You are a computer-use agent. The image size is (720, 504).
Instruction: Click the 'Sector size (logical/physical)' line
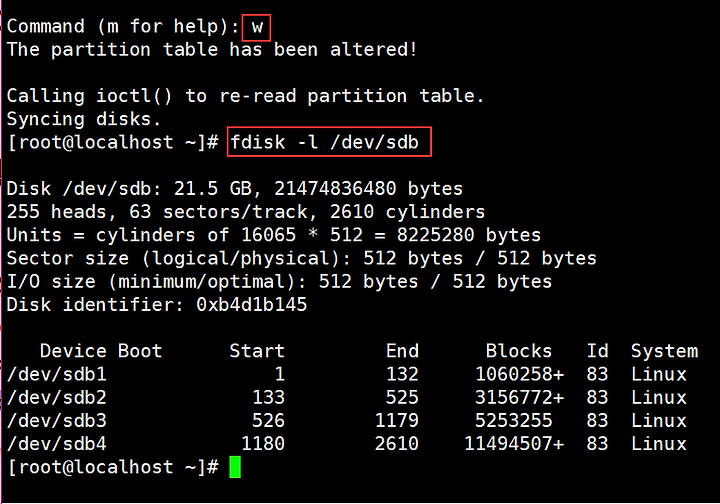point(301,258)
